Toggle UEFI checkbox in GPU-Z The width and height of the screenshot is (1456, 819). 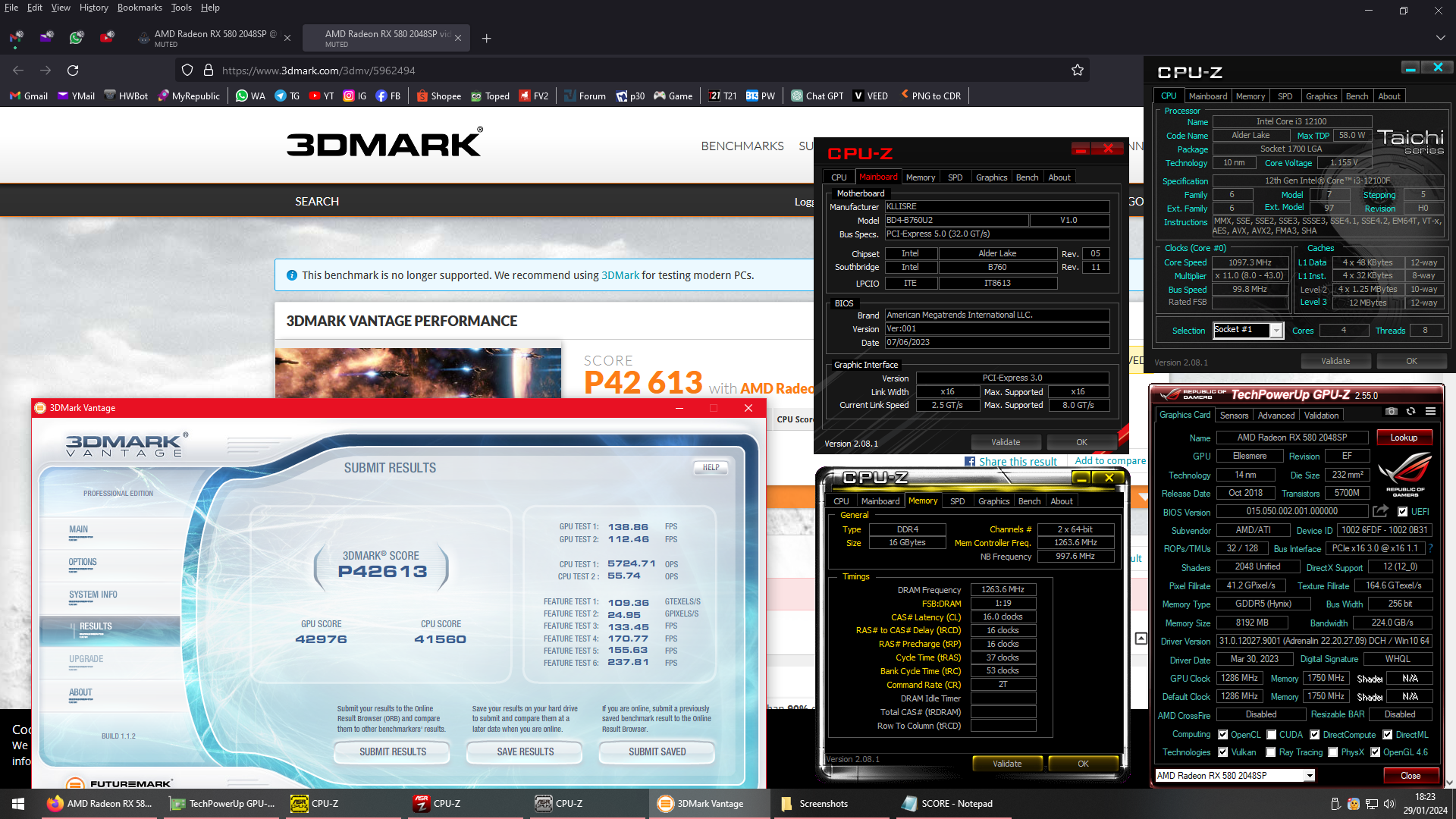[1402, 512]
